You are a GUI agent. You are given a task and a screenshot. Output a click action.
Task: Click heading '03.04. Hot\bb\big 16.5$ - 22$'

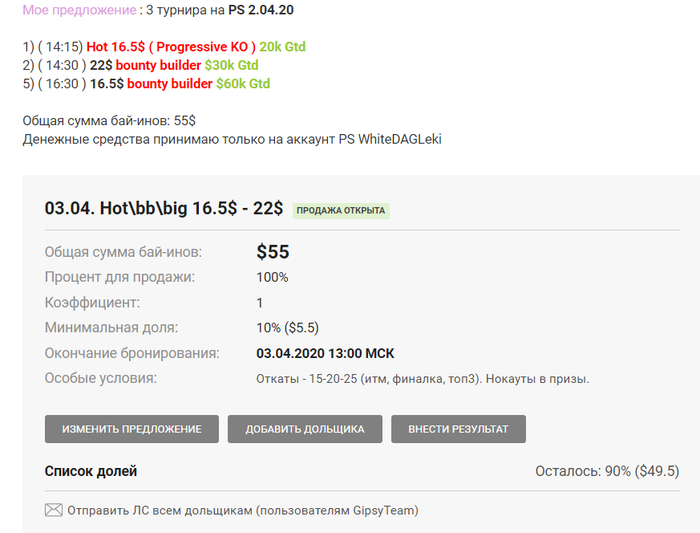point(164,208)
